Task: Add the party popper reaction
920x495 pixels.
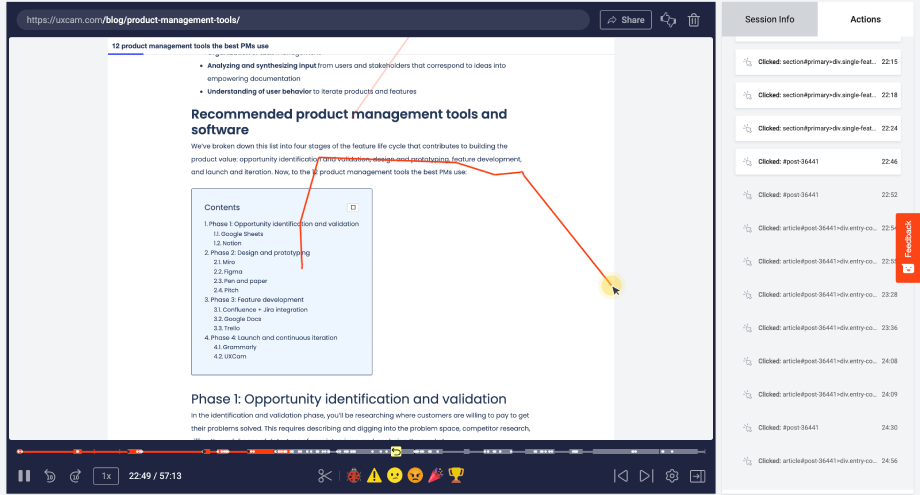Action: pos(435,476)
